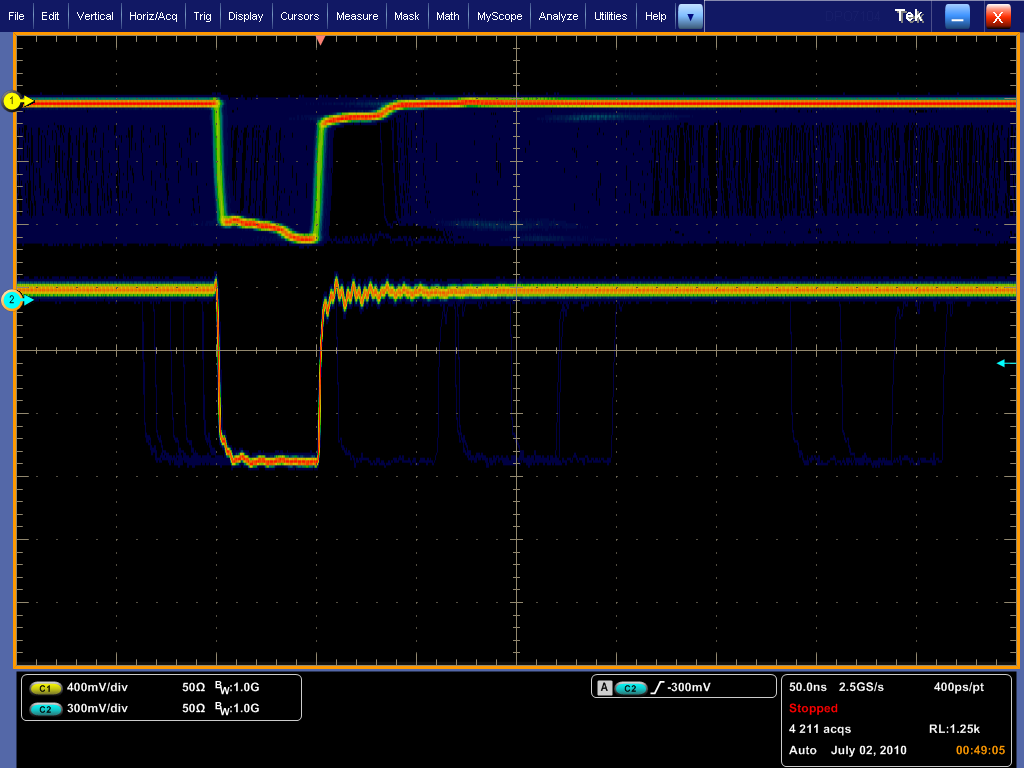This screenshot has height=768, width=1024.
Task: Click the yellow C1 channel badge
Action: click(x=45, y=688)
